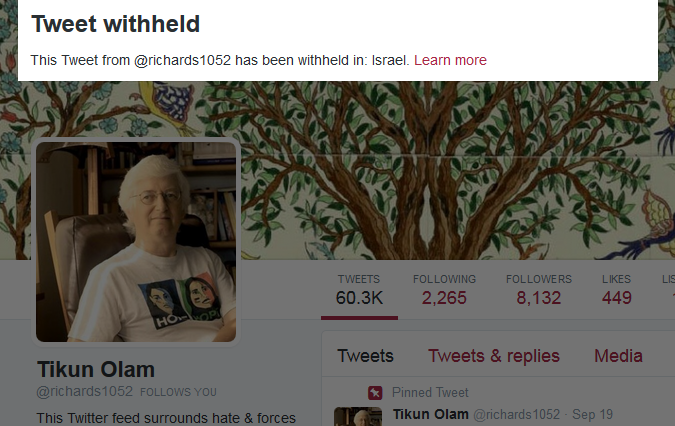Click the @richards1052 handle in pinned tweet

(517, 414)
